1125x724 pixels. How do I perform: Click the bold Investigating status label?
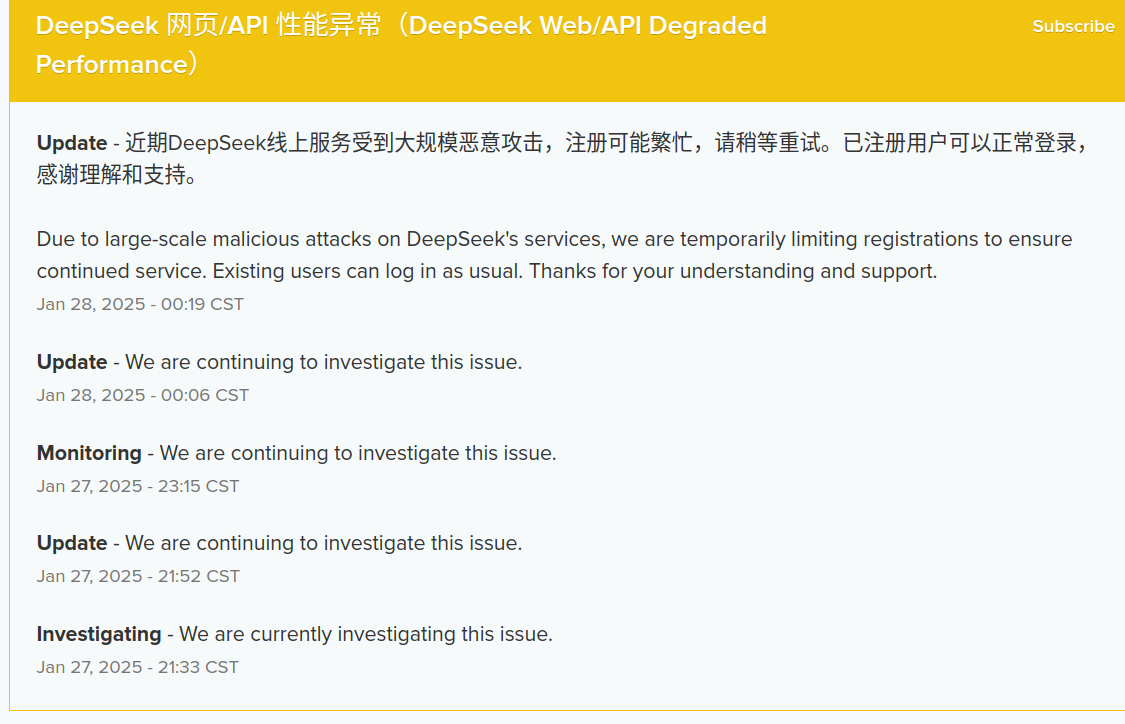pos(99,634)
